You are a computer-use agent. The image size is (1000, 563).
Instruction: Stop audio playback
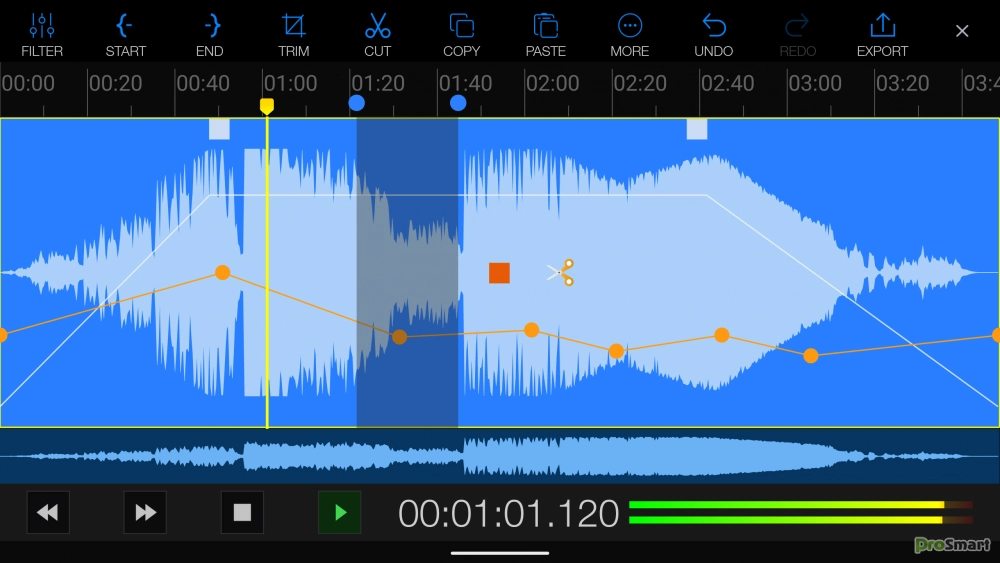pos(242,513)
